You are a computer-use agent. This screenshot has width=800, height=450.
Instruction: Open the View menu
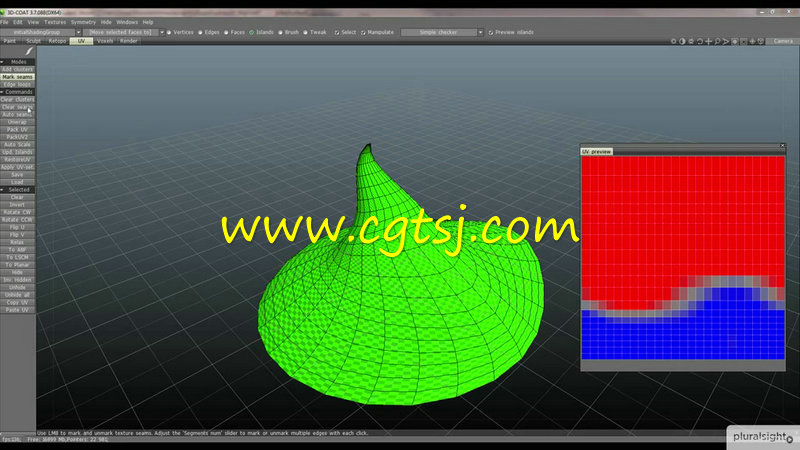[x=33, y=22]
